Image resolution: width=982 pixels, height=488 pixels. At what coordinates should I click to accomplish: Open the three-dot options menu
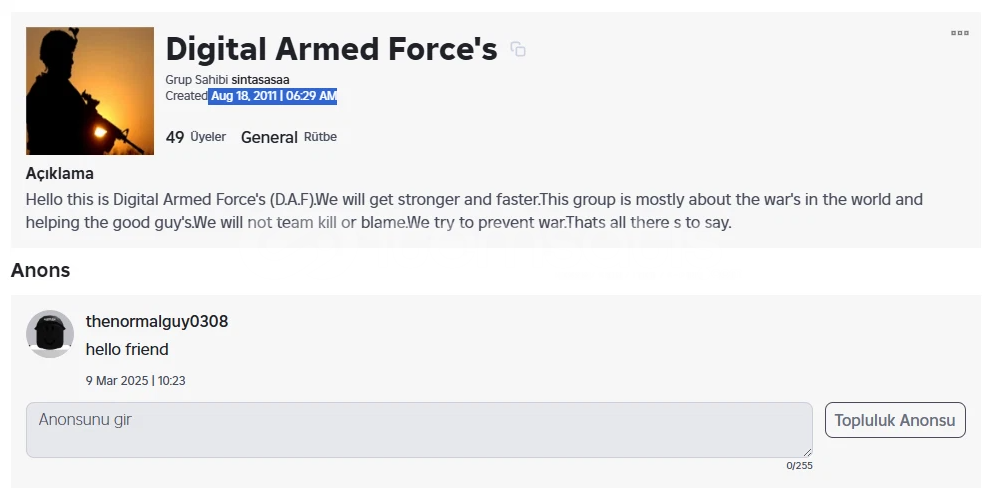(x=959, y=33)
